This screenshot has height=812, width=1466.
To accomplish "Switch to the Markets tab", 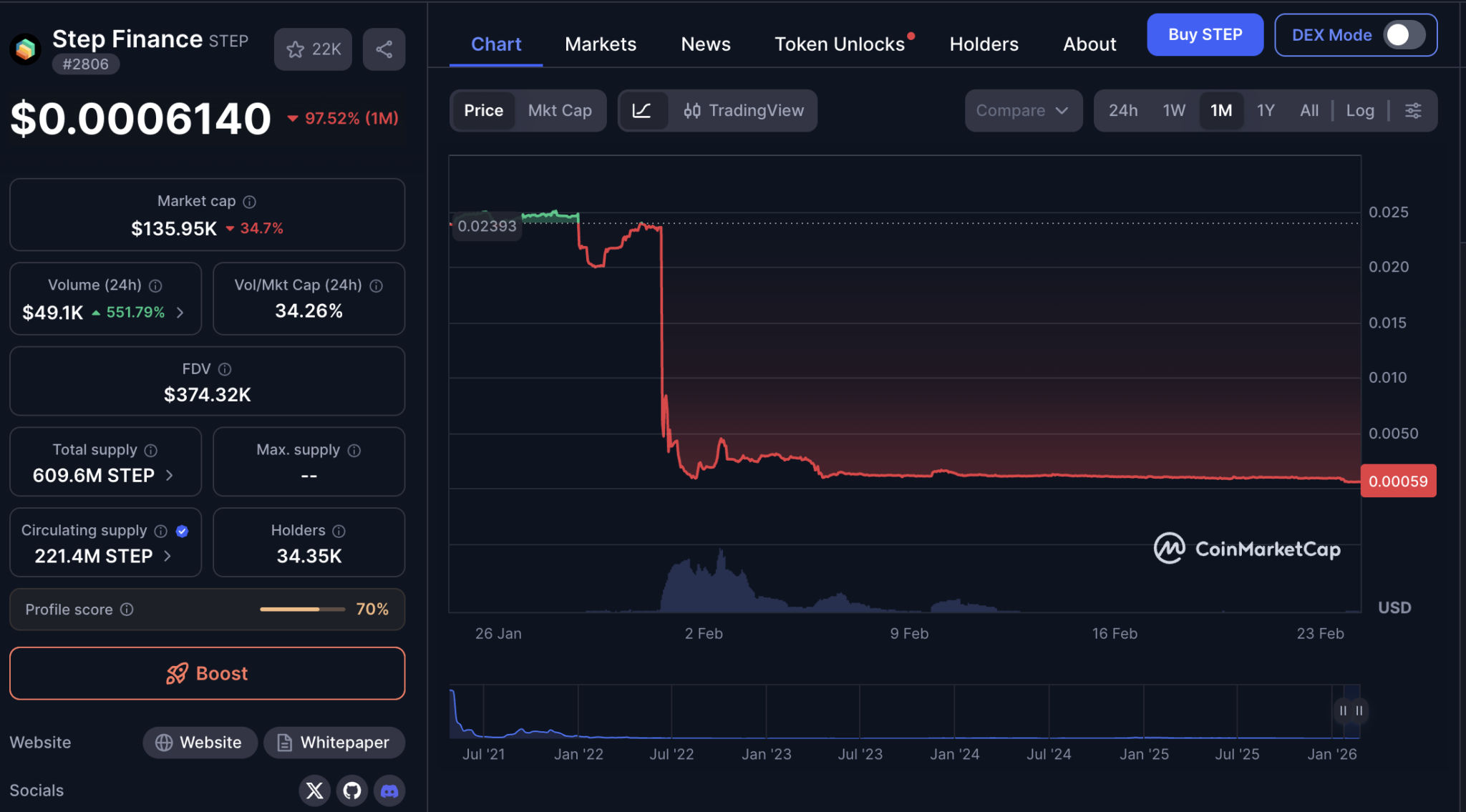I will [x=600, y=44].
